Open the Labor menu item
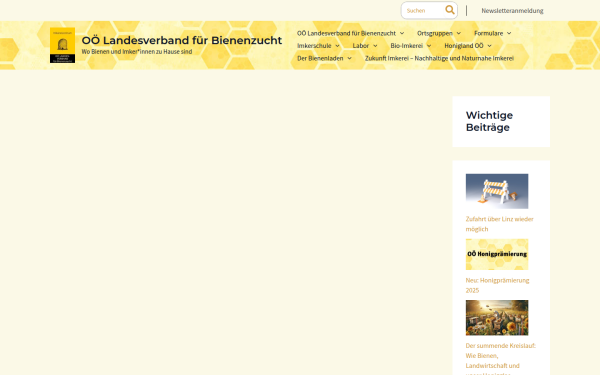600x375 pixels. coord(360,46)
